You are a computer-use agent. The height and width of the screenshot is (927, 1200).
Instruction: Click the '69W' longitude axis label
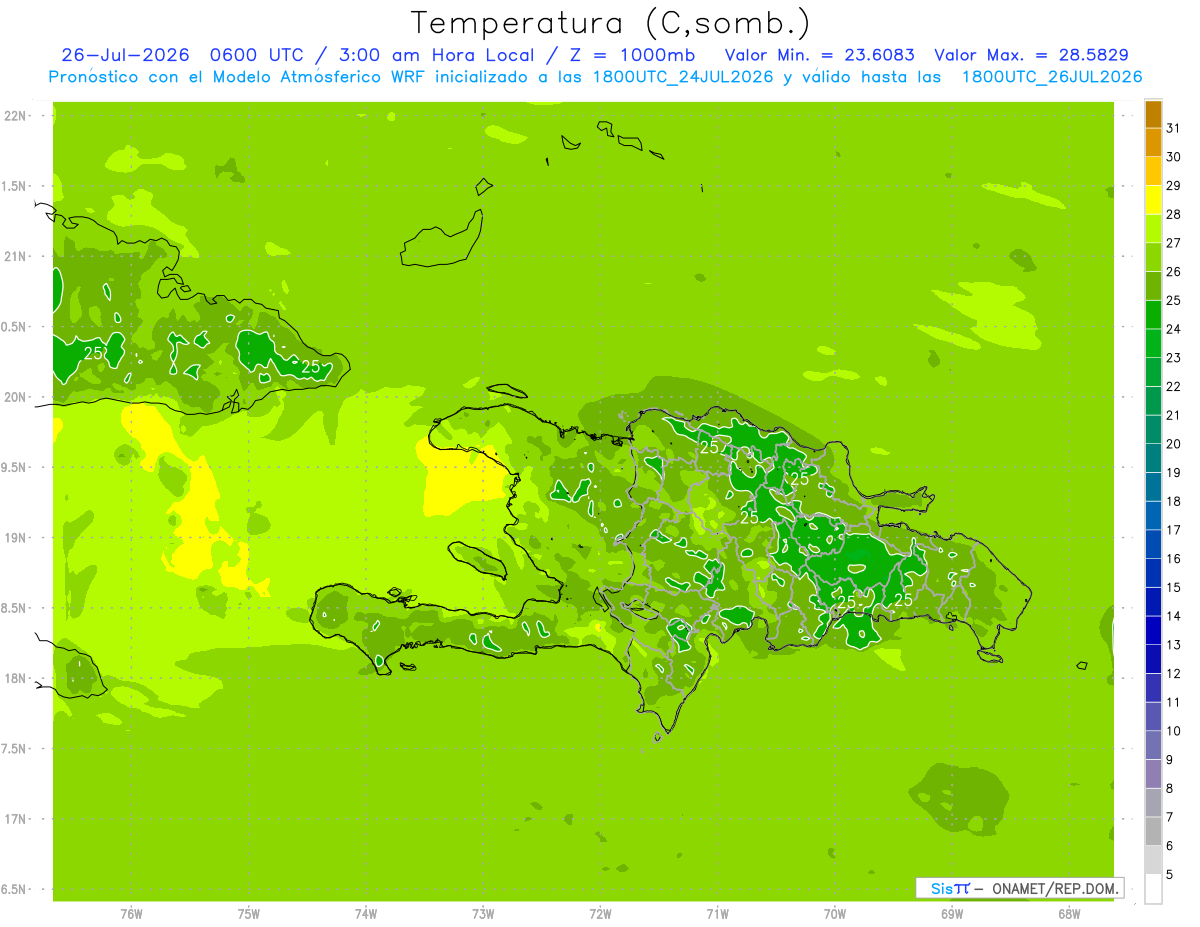pos(952,914)
